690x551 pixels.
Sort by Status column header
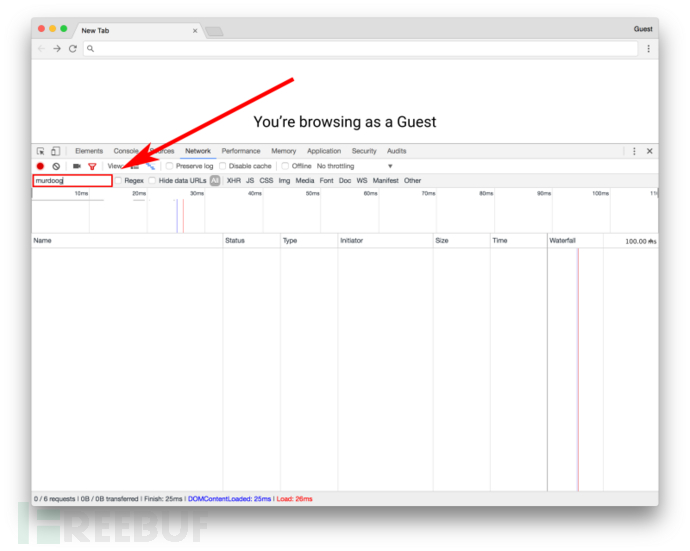click(x=251, y=241)
